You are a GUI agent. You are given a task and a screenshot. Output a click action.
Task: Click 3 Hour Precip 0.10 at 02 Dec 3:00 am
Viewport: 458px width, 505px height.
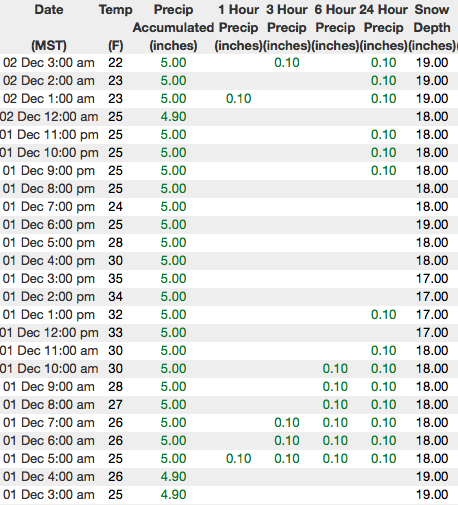287,63
